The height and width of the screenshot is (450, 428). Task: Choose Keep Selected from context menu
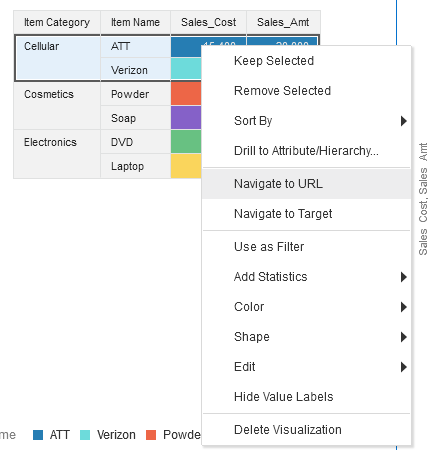[306, 61]
